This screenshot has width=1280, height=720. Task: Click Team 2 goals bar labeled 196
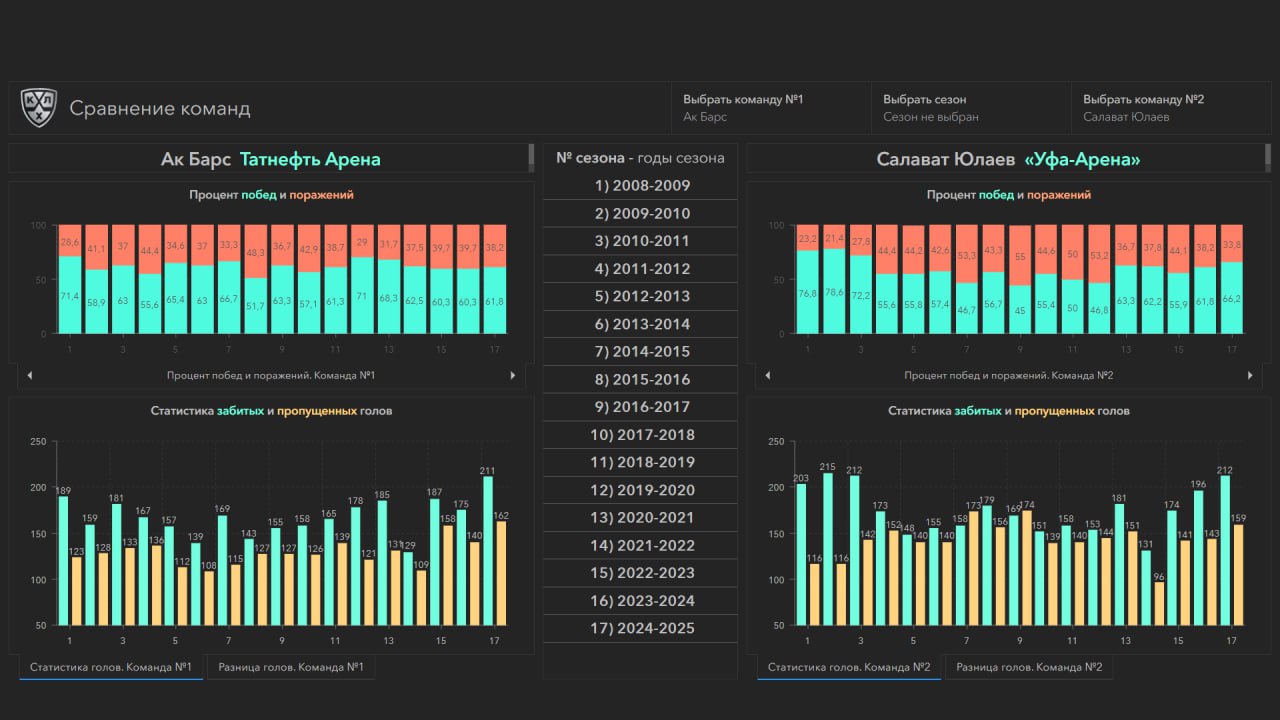1198,558
